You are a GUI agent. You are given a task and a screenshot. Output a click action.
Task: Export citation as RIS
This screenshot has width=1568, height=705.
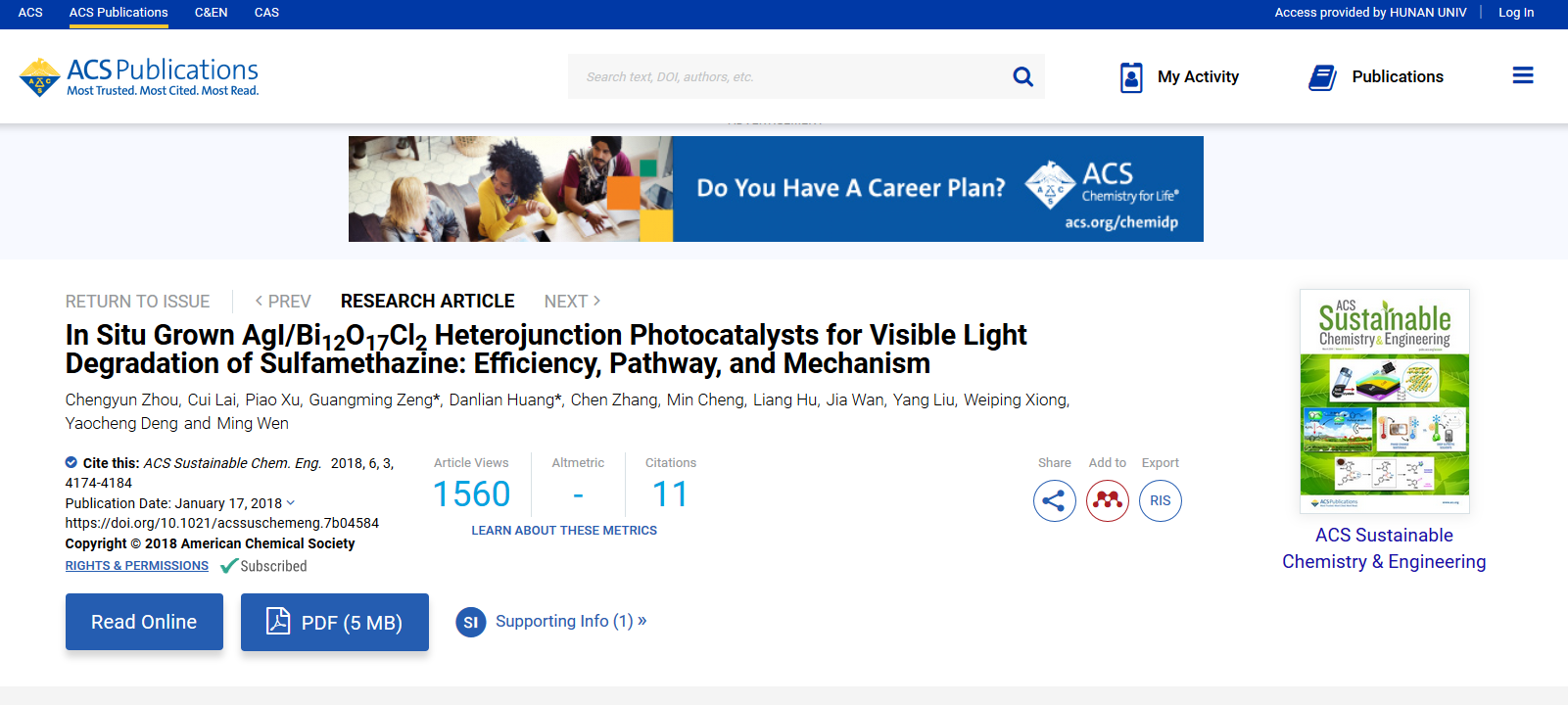click(x=1160, y=500)
